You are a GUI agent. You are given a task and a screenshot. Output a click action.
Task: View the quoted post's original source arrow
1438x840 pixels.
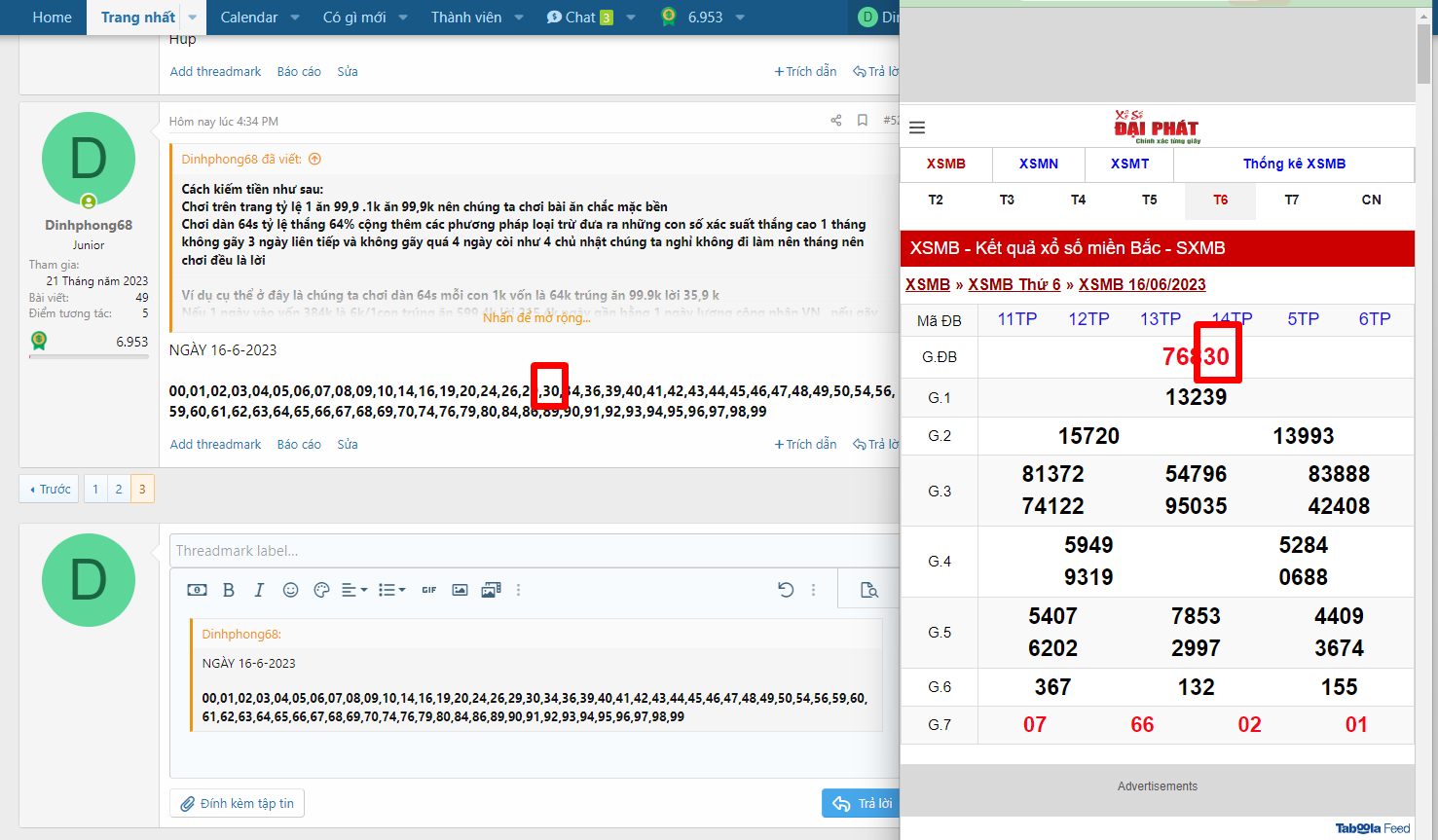click(314, 160)
